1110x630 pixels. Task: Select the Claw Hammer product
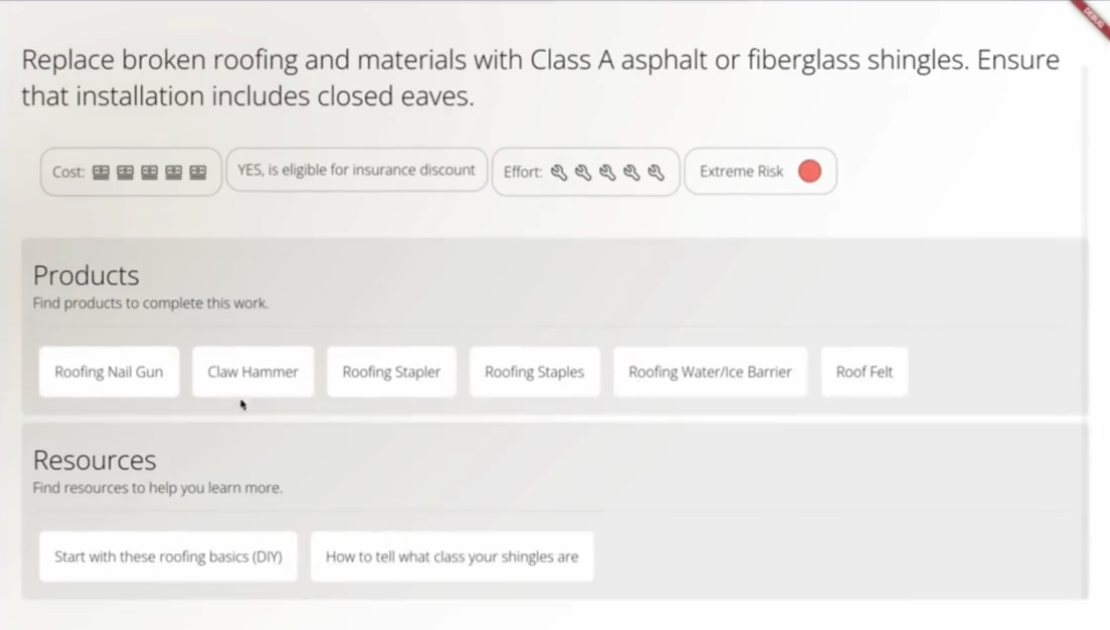pos(253,372)
